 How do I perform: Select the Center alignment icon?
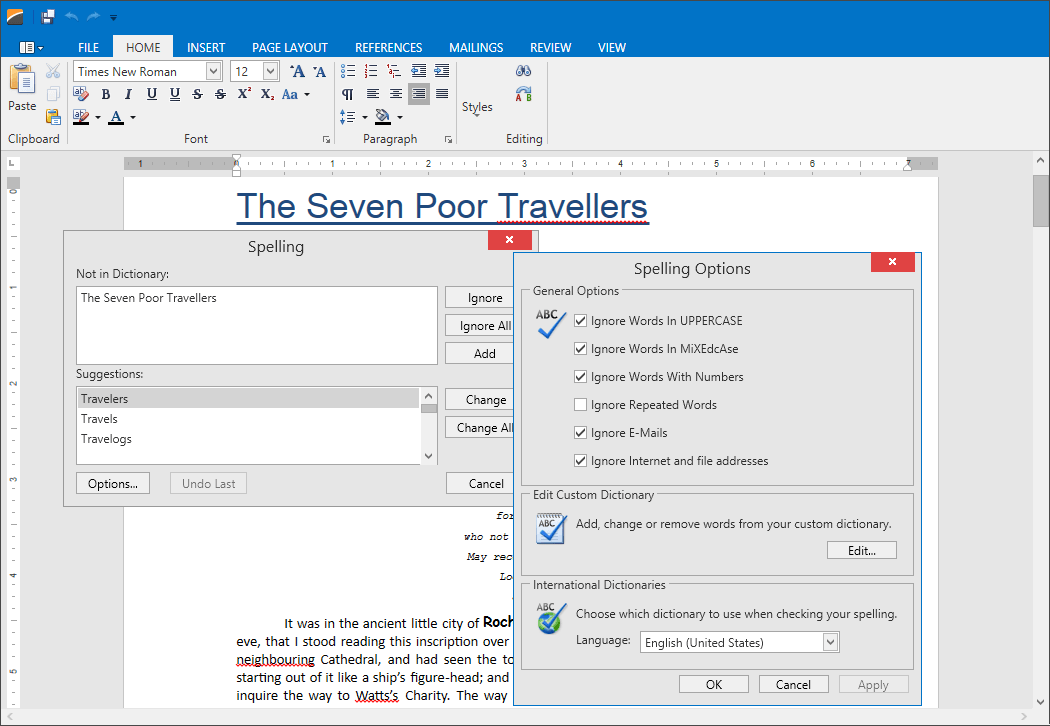pyautogui.click(x=394, y=94)
